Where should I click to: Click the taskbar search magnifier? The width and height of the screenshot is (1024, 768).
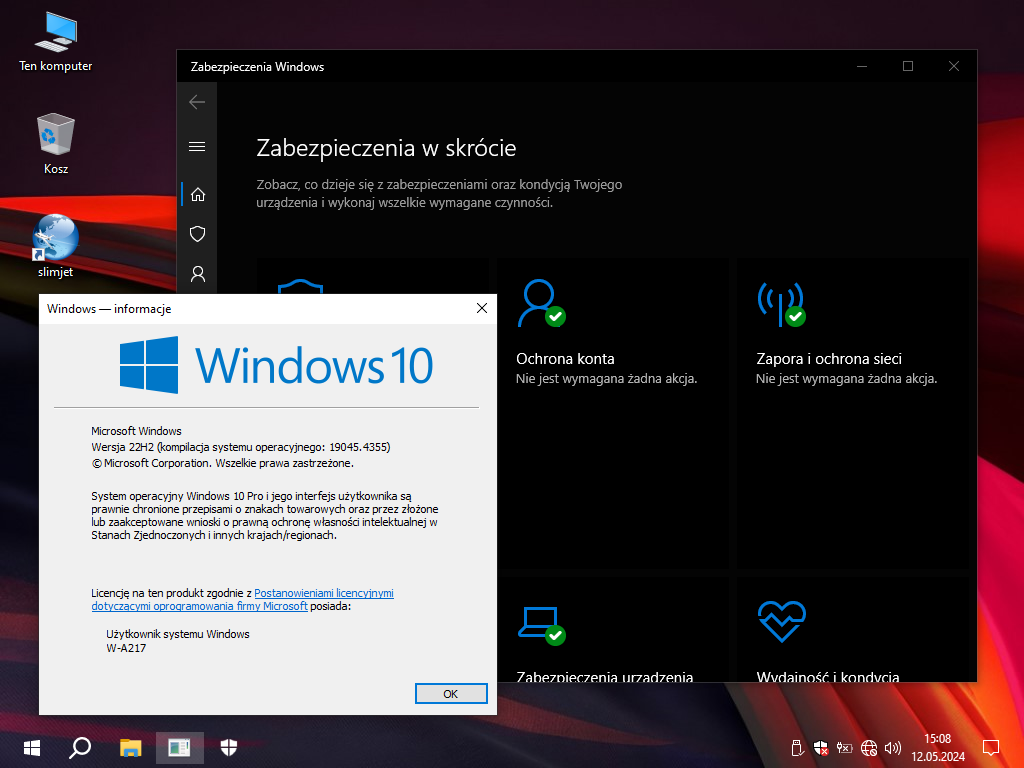pyautogui.click(x=80, y=747)
